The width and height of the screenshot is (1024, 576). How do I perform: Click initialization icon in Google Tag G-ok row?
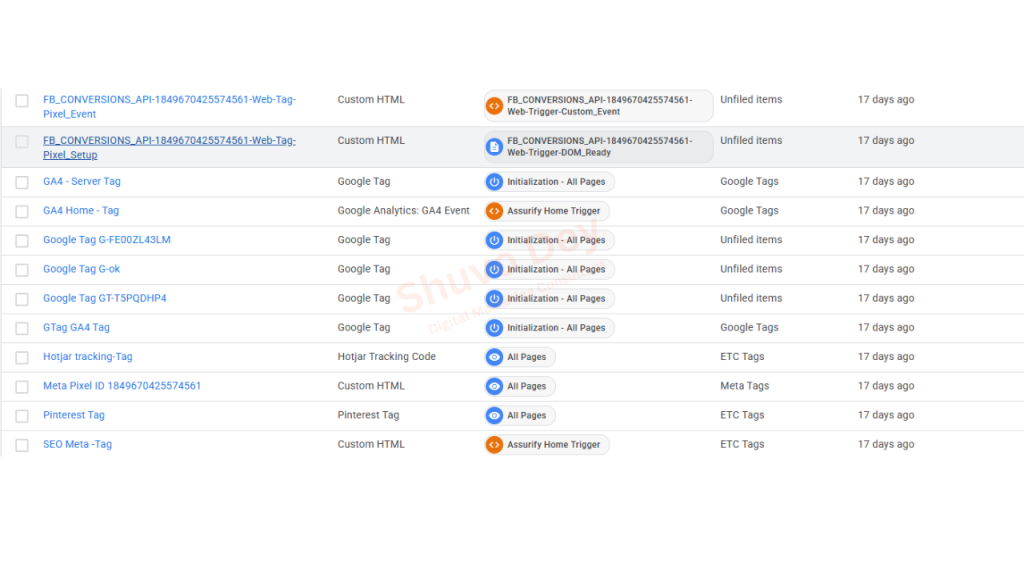point(494,269)
